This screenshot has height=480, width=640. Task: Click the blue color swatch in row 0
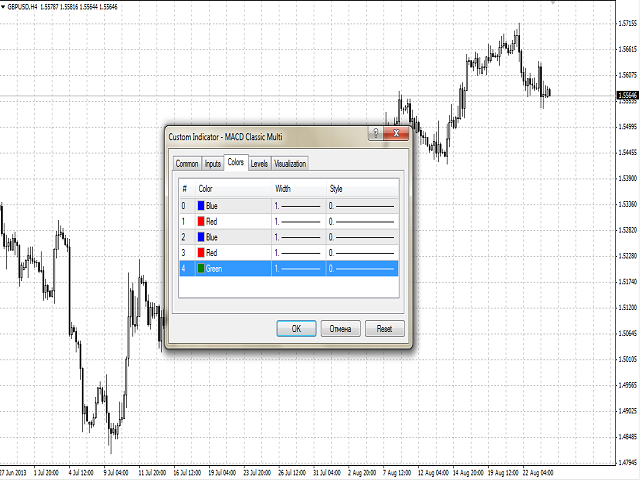[x=201, y=206]
